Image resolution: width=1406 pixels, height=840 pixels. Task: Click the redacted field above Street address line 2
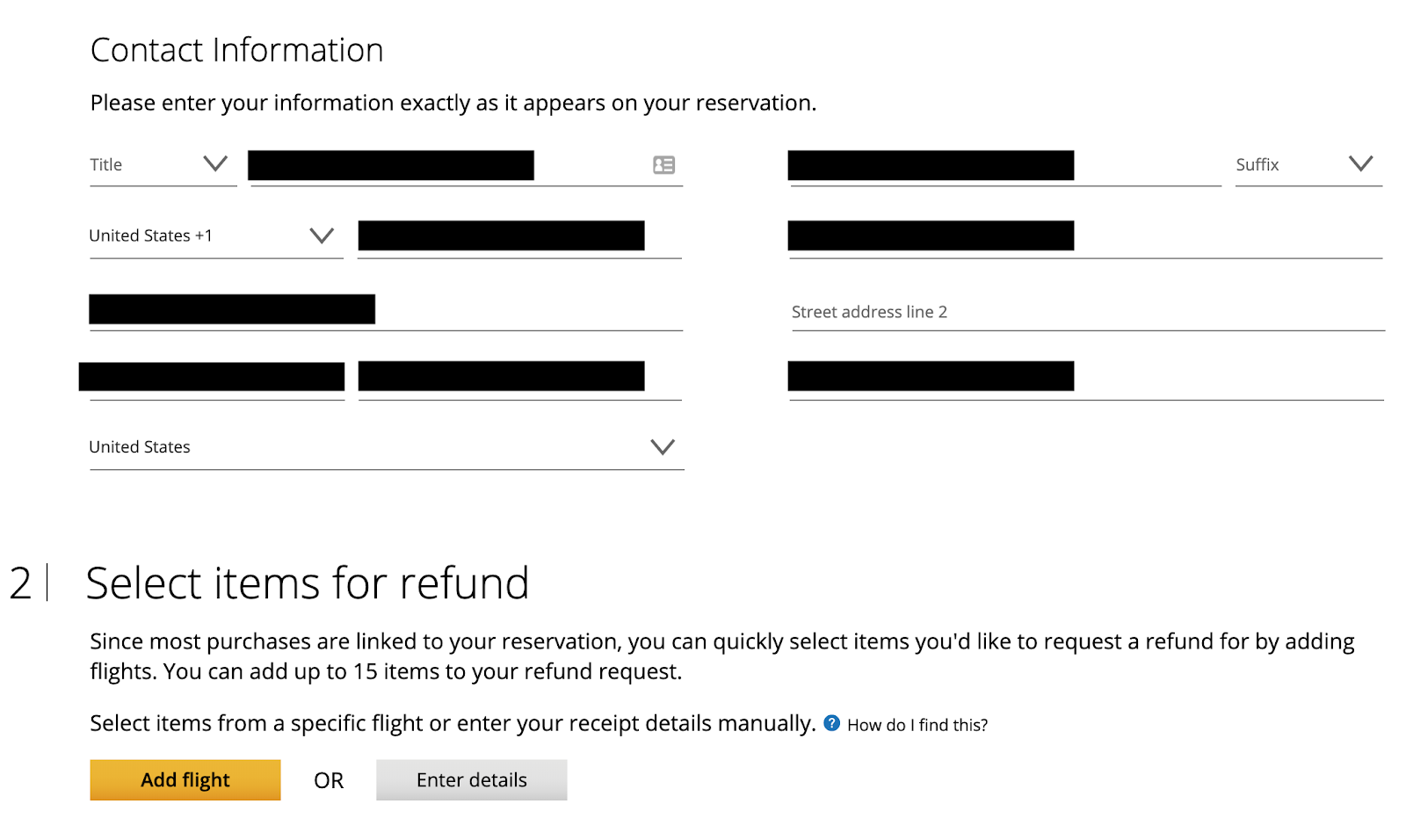(931, 235)
